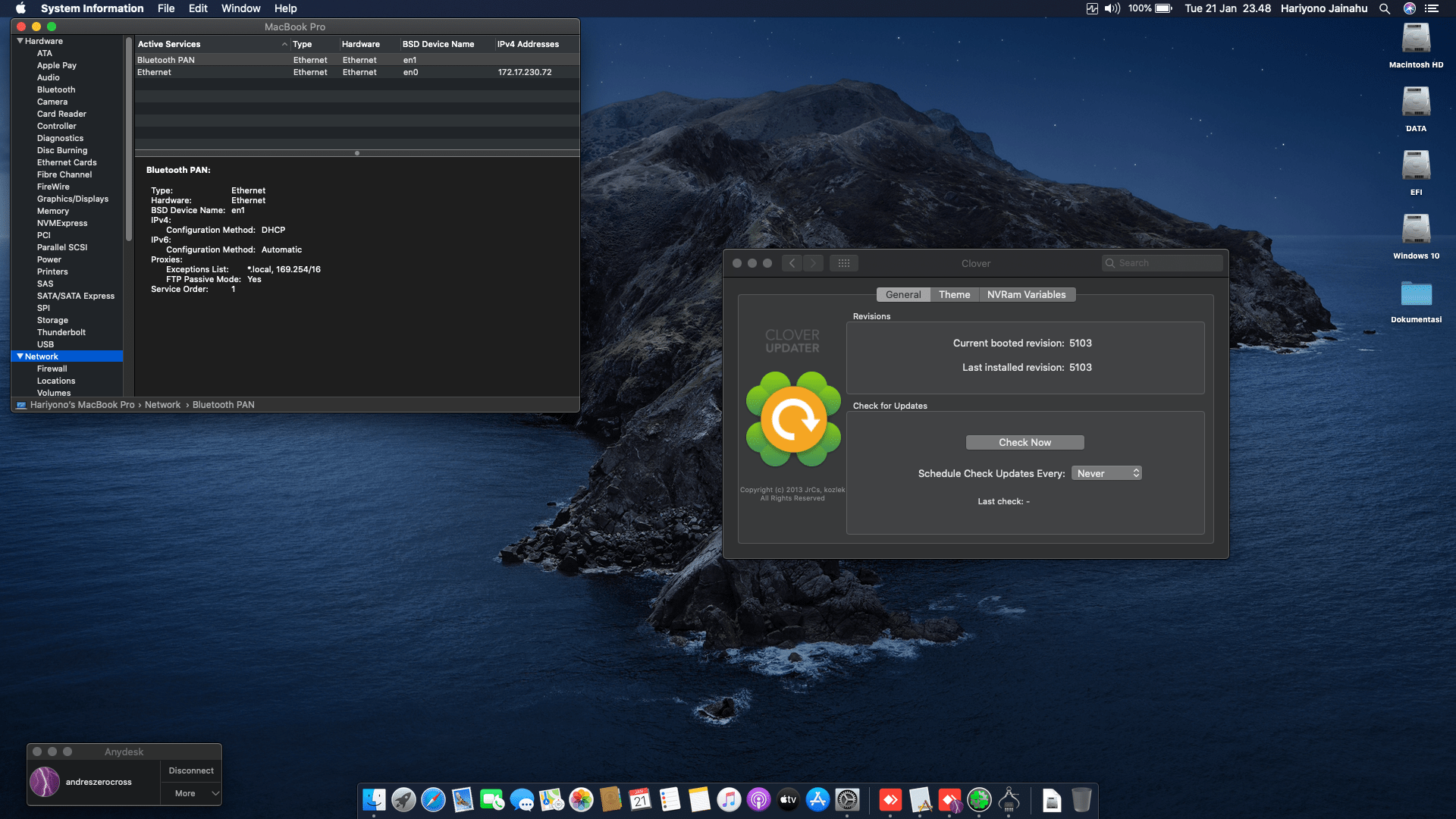Open Reminders from the Dock
Image resolution: width=1456 pixels, height=819 pixels.
[x=670, y=799]
